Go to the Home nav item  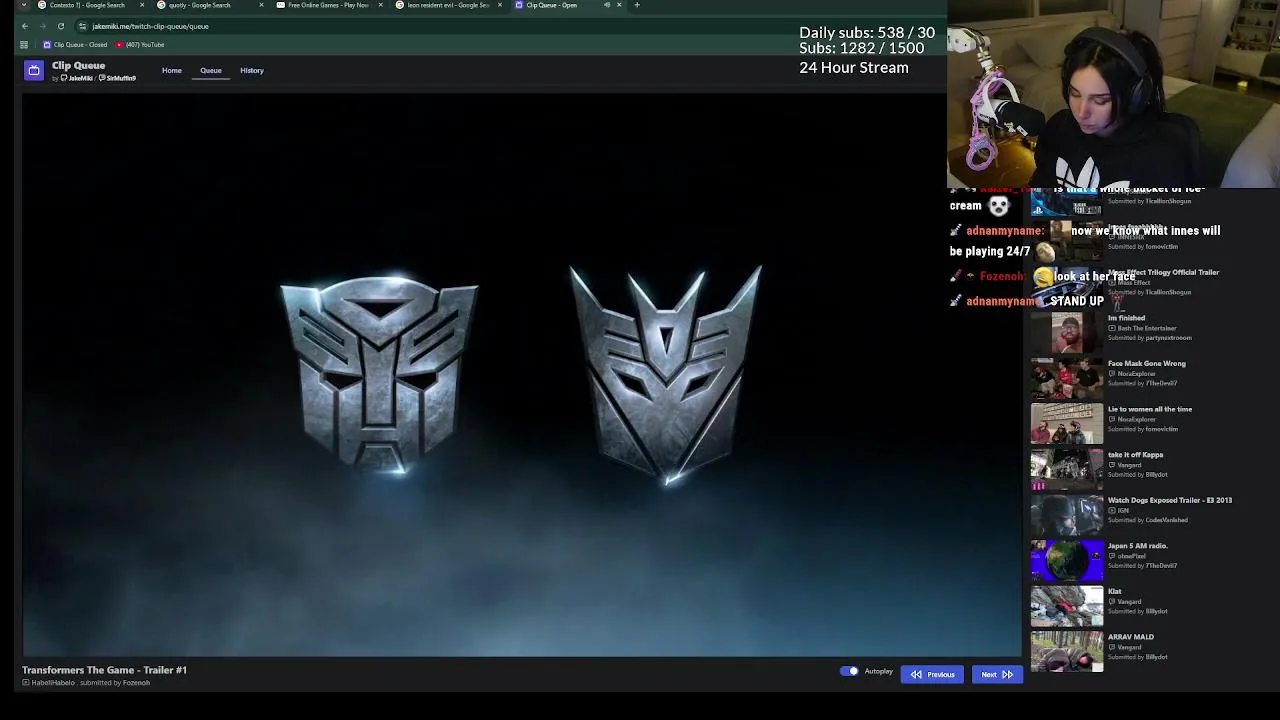pos(172,71)
